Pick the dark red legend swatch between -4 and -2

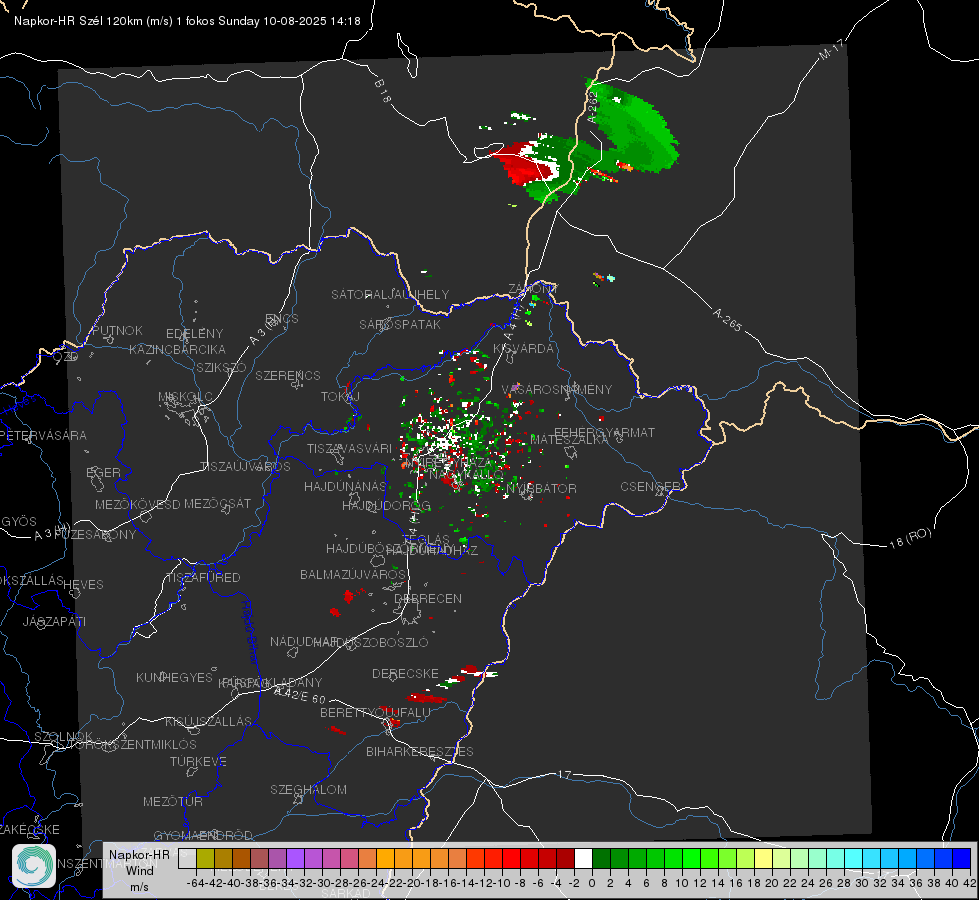pyautogui.click(x=565, y=858)
